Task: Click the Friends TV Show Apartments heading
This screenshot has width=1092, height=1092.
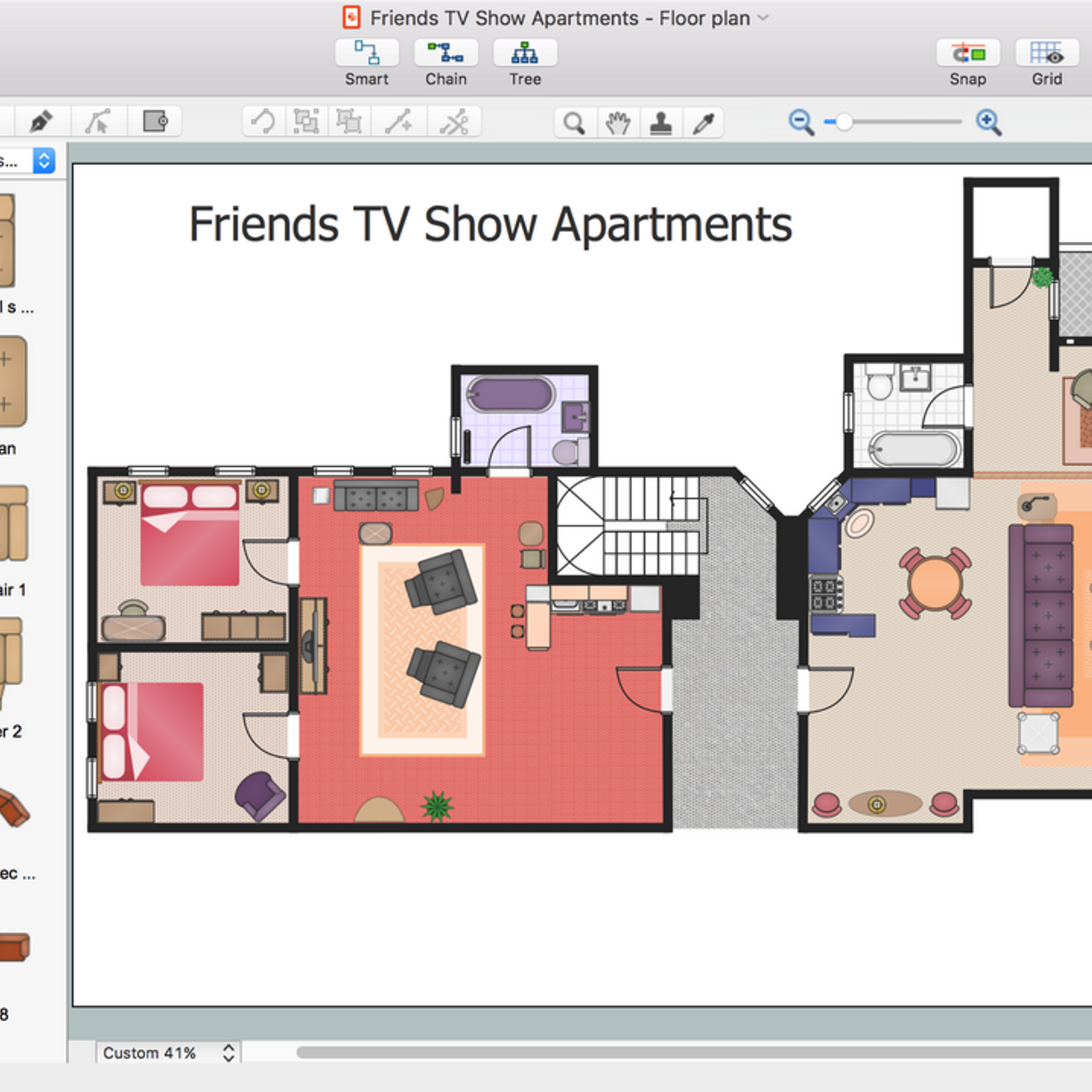Action: (x=490, y=224)
